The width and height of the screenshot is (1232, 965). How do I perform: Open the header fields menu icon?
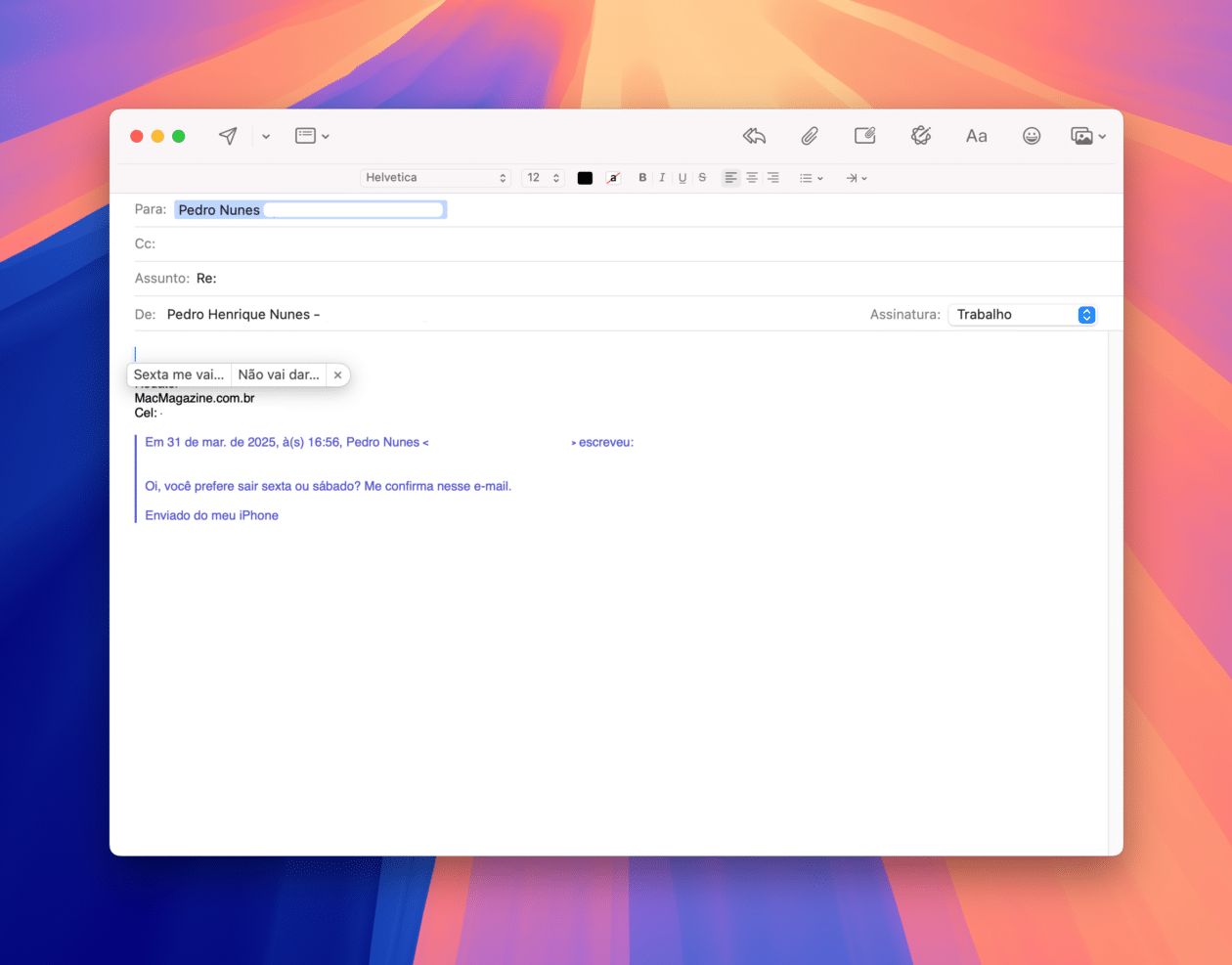pos(312,136)
